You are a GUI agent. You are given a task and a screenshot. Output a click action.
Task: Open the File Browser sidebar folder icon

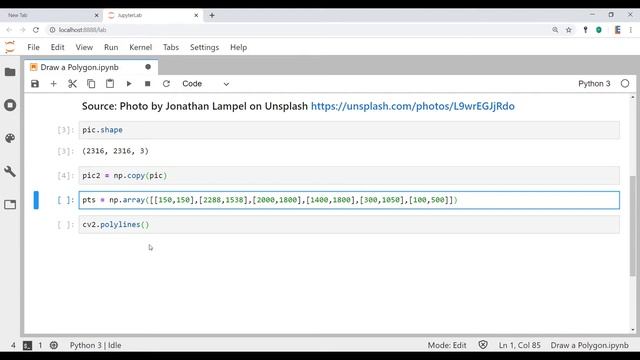[10, 72]
